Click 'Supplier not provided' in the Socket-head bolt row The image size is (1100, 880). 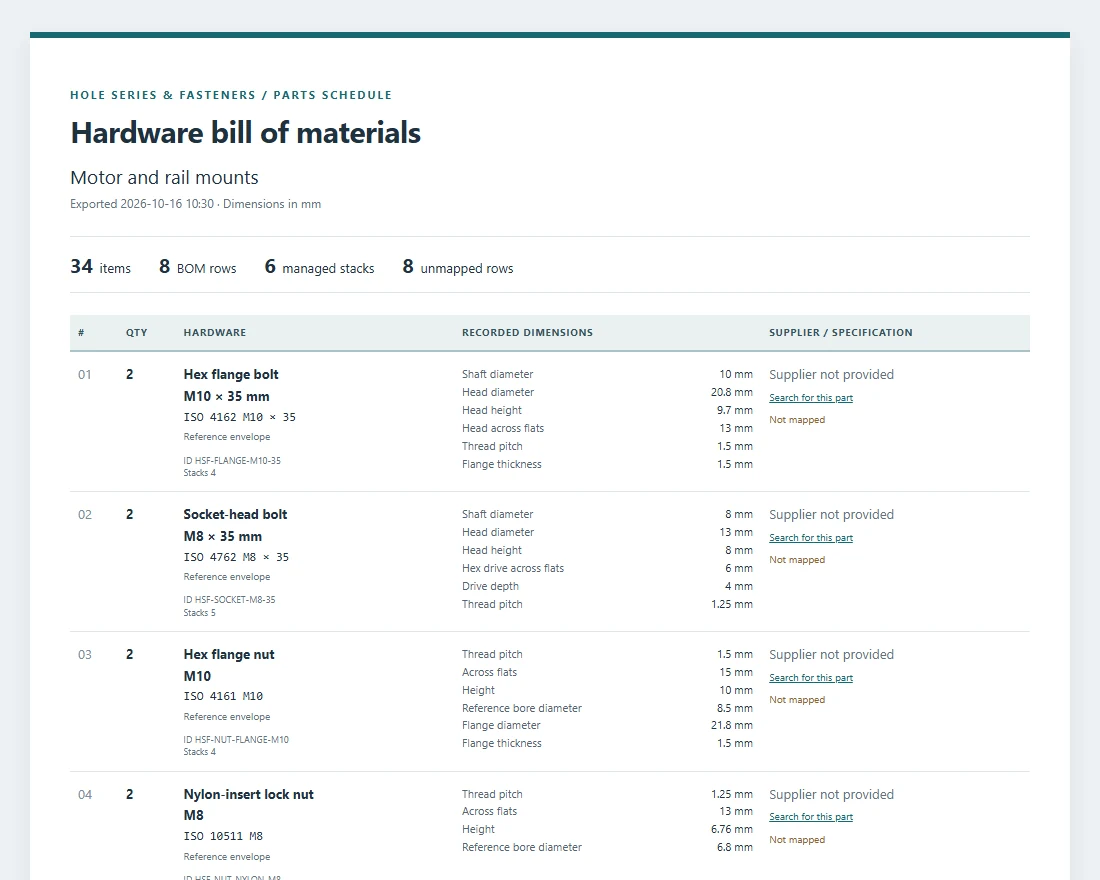831,514
